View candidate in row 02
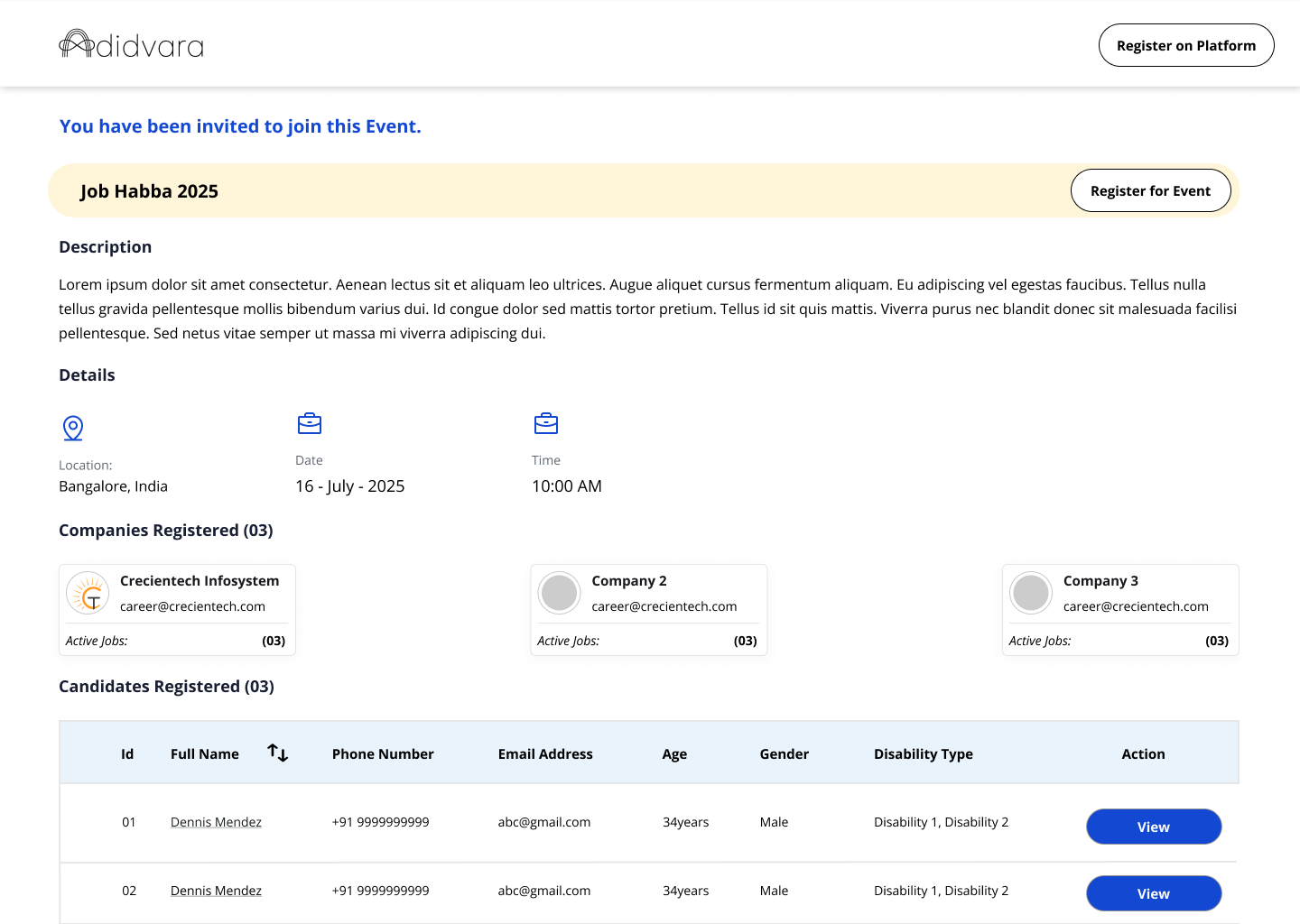The width and height of the screenshot is (1300, 924). [1154, 893]
